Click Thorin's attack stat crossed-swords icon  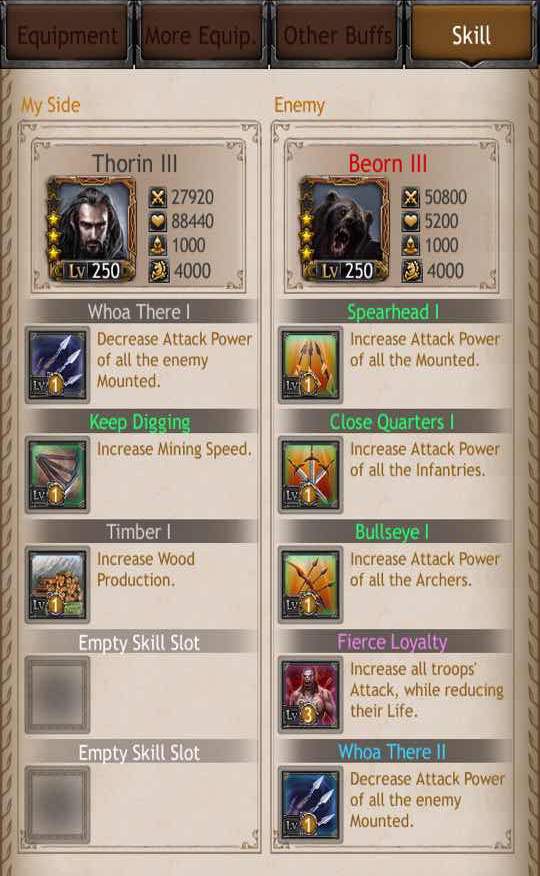click(158, 197)
